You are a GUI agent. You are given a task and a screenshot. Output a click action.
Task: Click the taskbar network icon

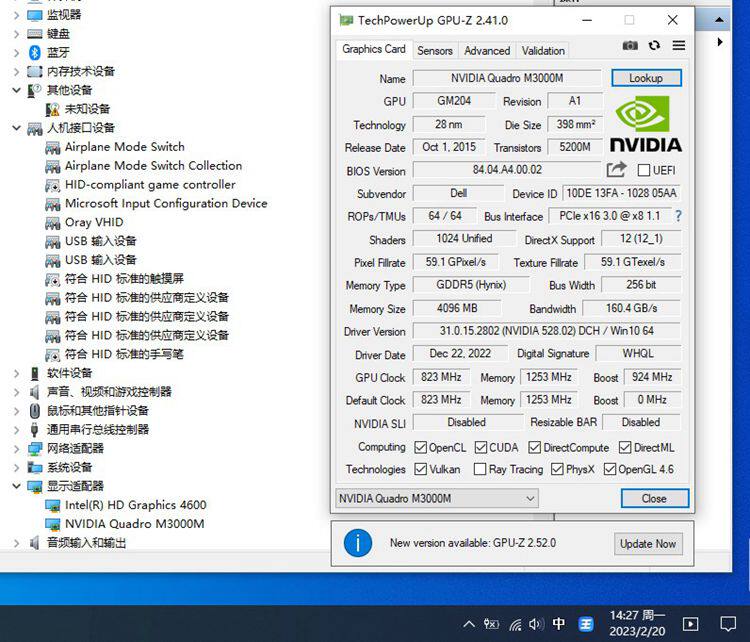coord(515,624)
